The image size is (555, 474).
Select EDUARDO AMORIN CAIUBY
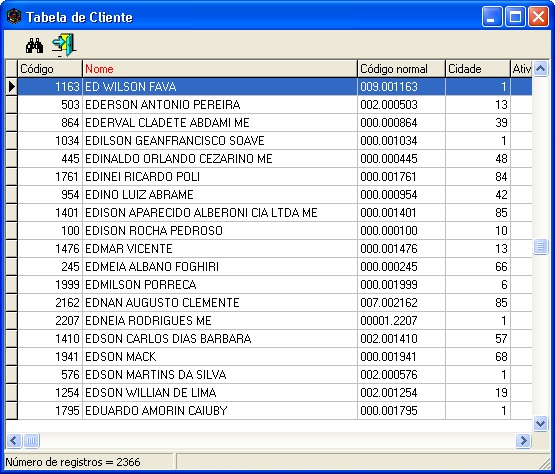pos(220,411)
